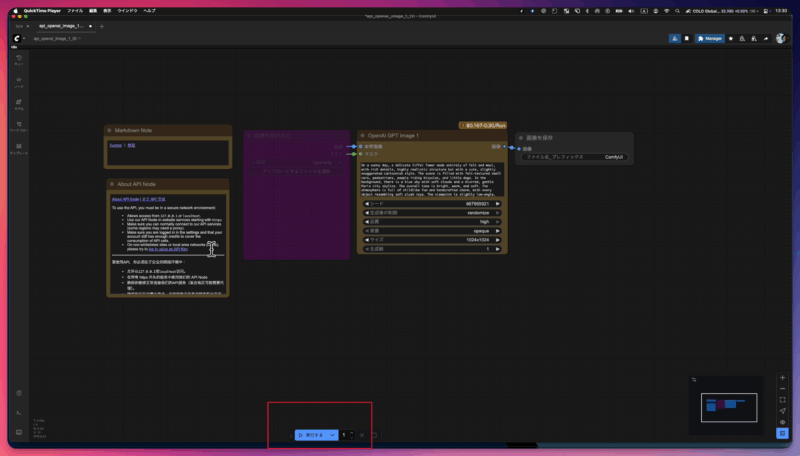The image size is (800, 456).
Task: Expand the run button dropdown arrow
Action: (332, 435)
